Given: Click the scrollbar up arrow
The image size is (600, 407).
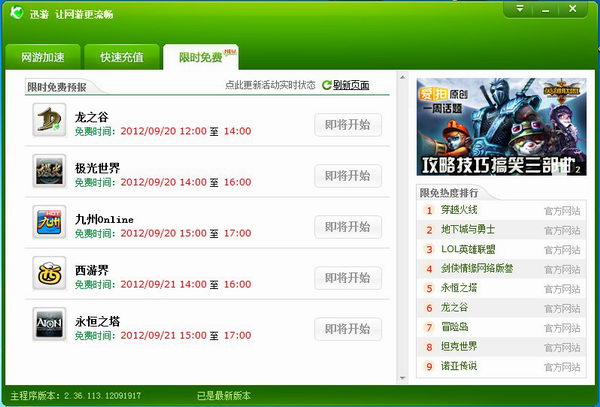Looking at the screenshot, I should (403, 77).
